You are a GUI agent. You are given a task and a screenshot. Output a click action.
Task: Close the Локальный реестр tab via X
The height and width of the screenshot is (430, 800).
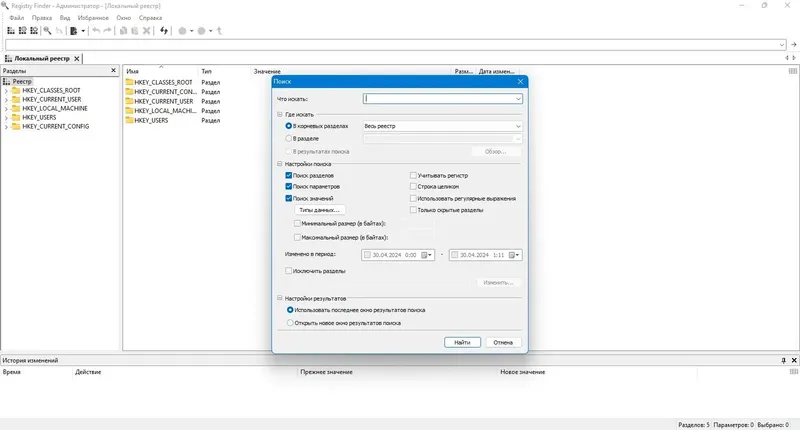coord(77,59)
